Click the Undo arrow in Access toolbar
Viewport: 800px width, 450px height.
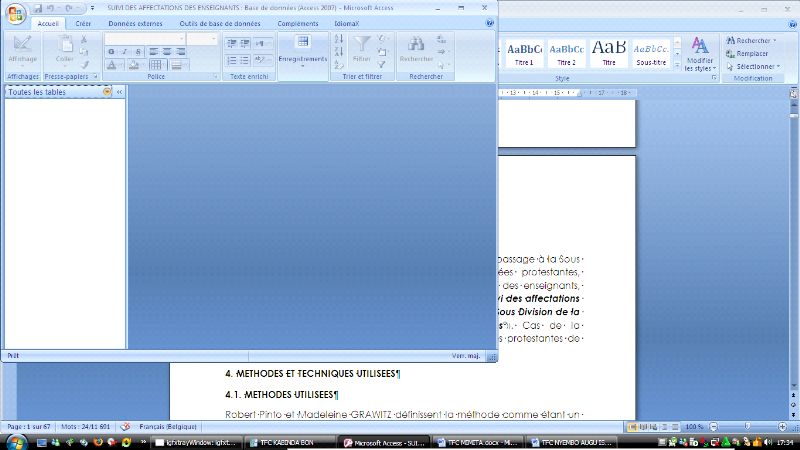(x=51, y=8)
